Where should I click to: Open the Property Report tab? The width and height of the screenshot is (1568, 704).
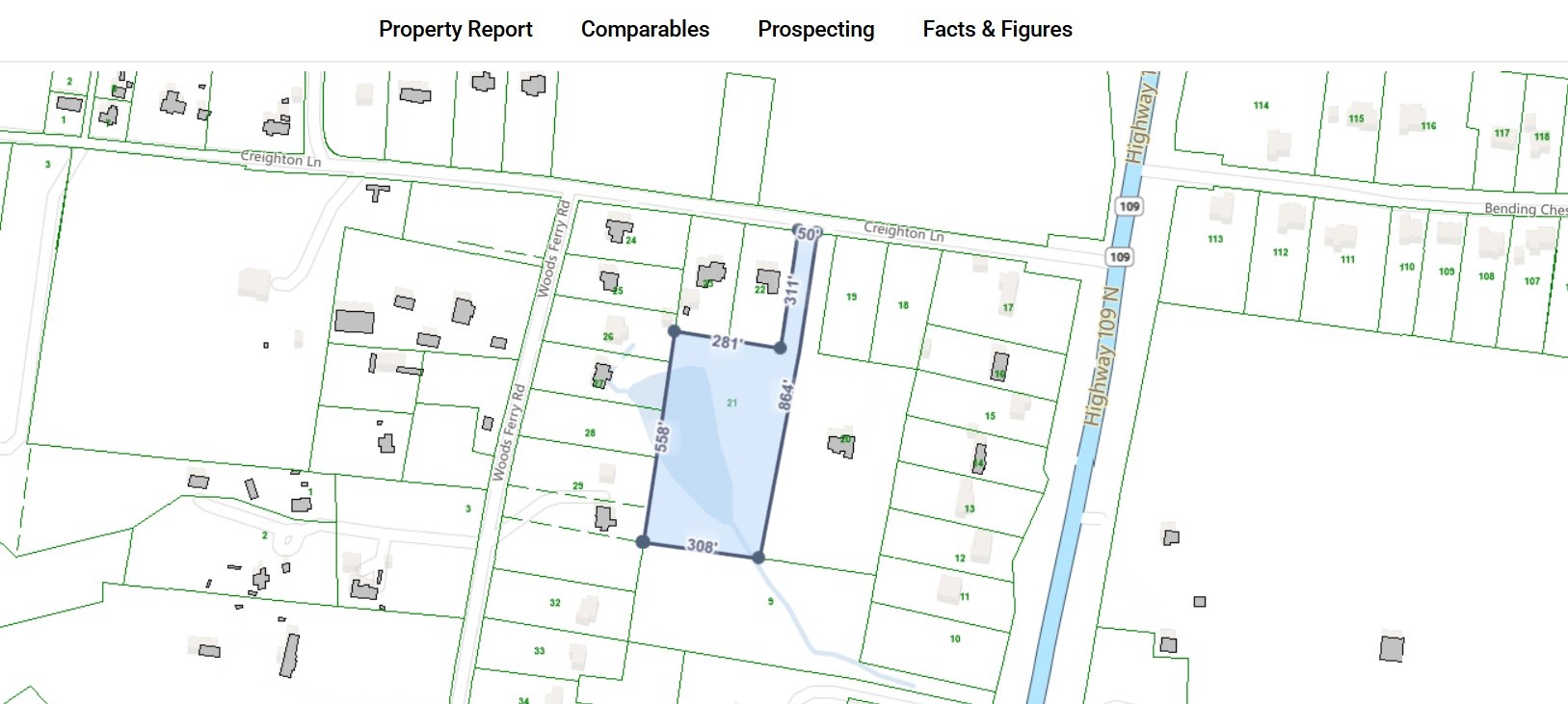(455, 30)
